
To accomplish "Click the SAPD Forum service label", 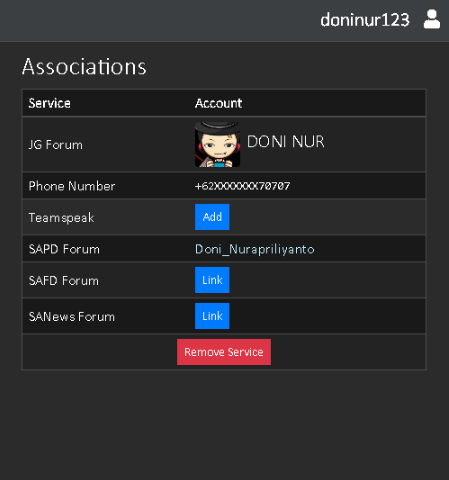I will [x=64, y=249].
